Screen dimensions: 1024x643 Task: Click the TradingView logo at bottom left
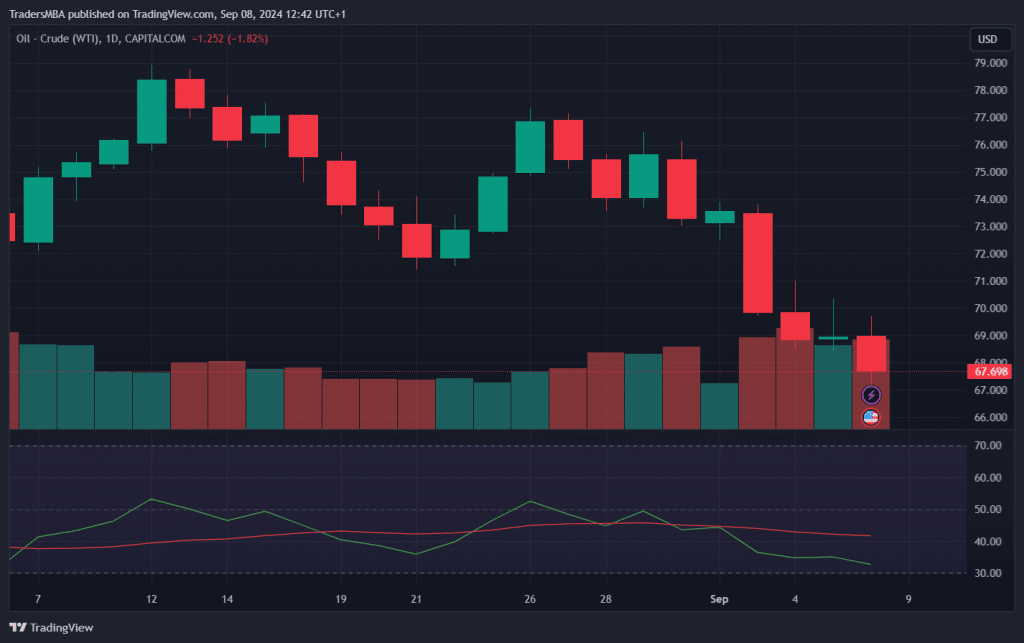click(52, 627)
